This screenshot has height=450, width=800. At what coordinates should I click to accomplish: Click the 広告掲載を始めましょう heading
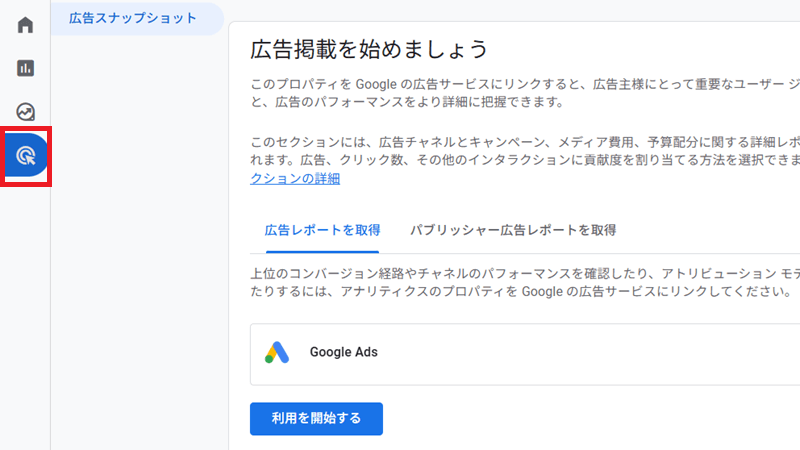(x=369, y=49)
